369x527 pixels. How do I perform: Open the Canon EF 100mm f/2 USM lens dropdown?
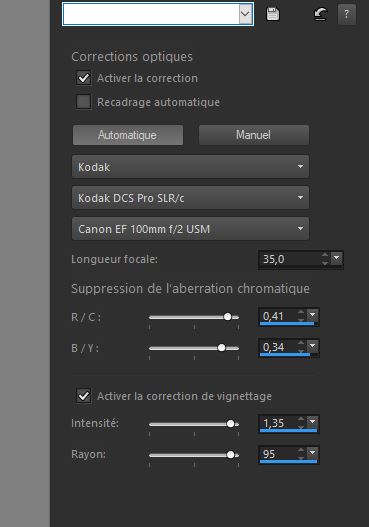coord(190,229)
